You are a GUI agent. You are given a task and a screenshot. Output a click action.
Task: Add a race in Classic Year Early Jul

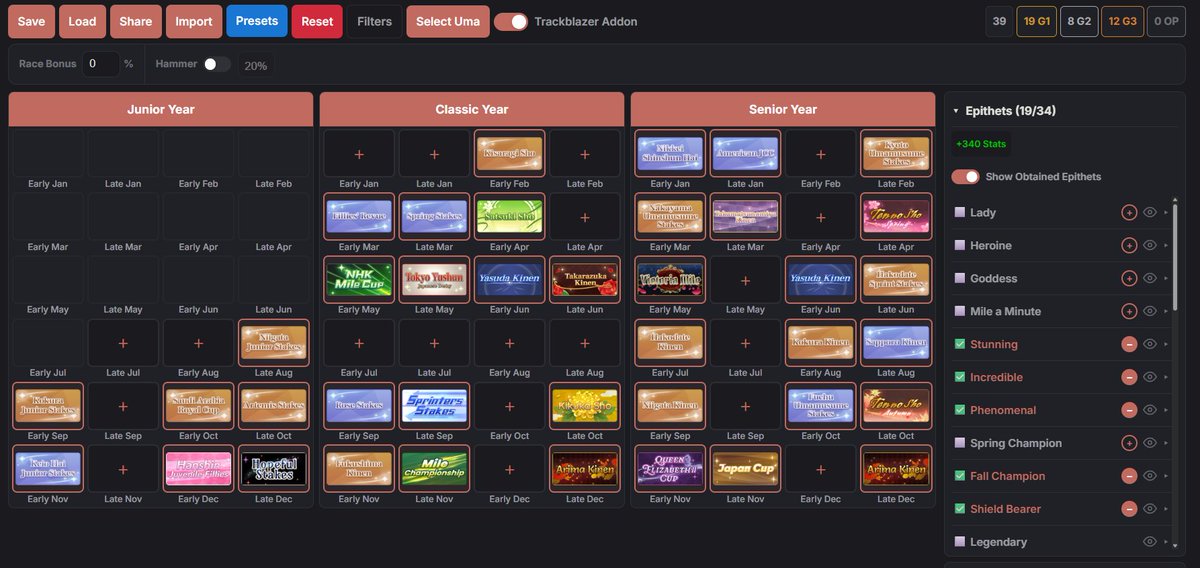[x=358, y=343]
